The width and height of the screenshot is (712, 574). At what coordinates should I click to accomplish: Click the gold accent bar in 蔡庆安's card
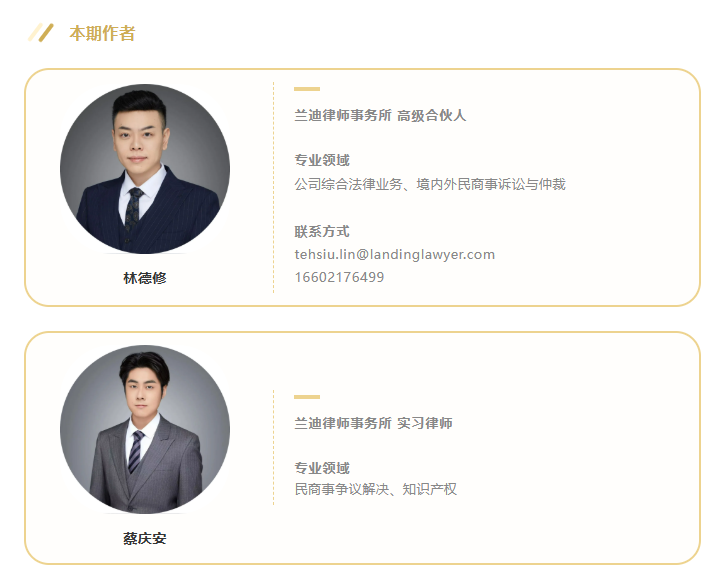[307, 397]
